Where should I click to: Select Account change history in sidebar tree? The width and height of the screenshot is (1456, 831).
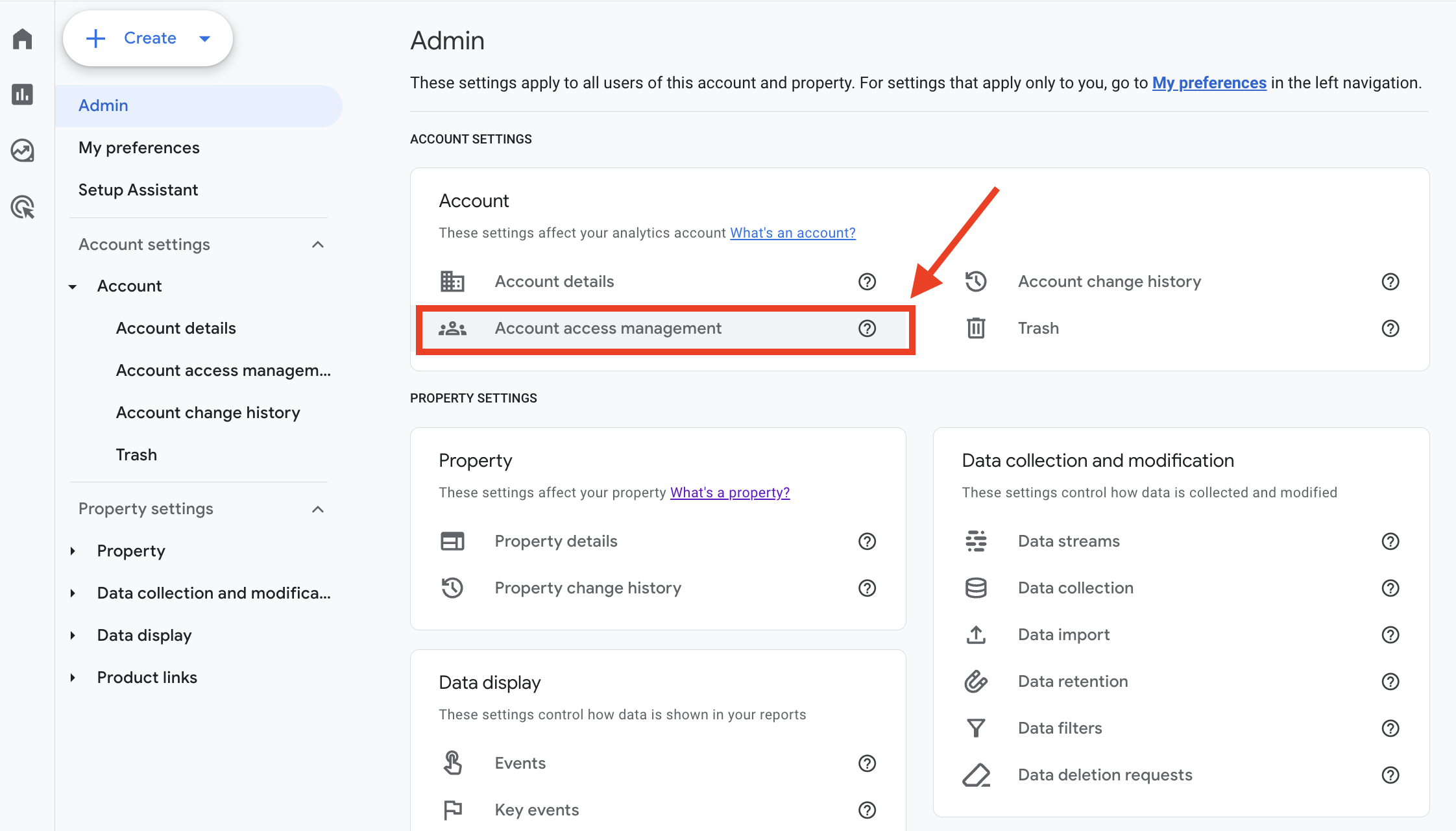[x=208, y=413]
